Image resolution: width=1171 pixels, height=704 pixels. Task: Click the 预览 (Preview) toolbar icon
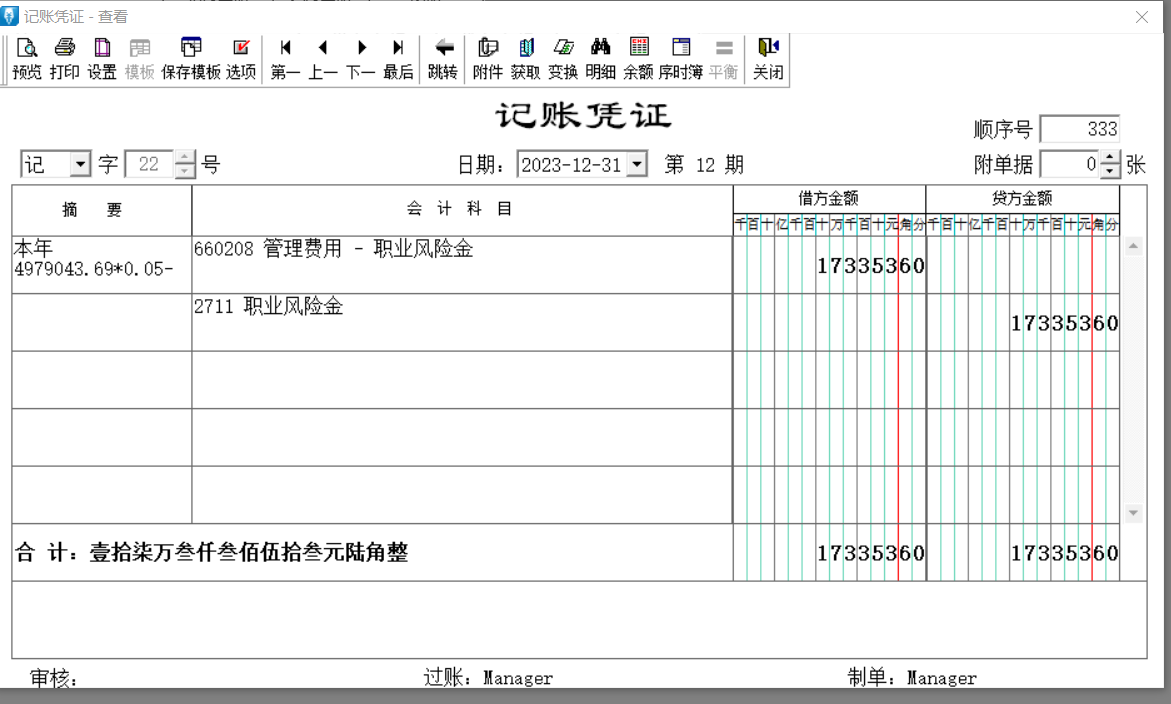(27, 58)
